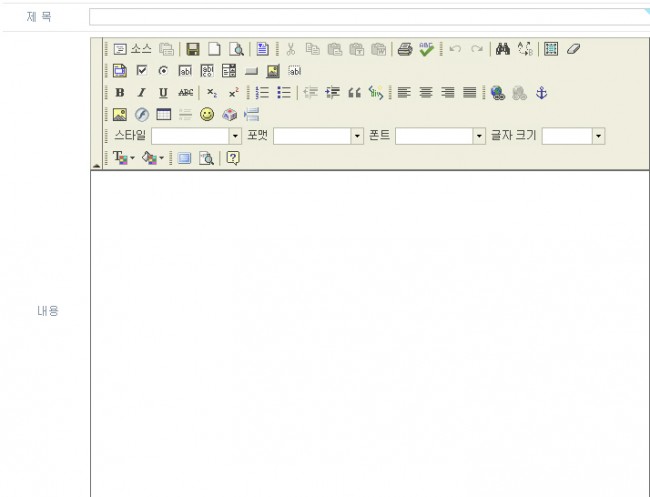Click the Redo arrow icon

(x=477, y=49)
